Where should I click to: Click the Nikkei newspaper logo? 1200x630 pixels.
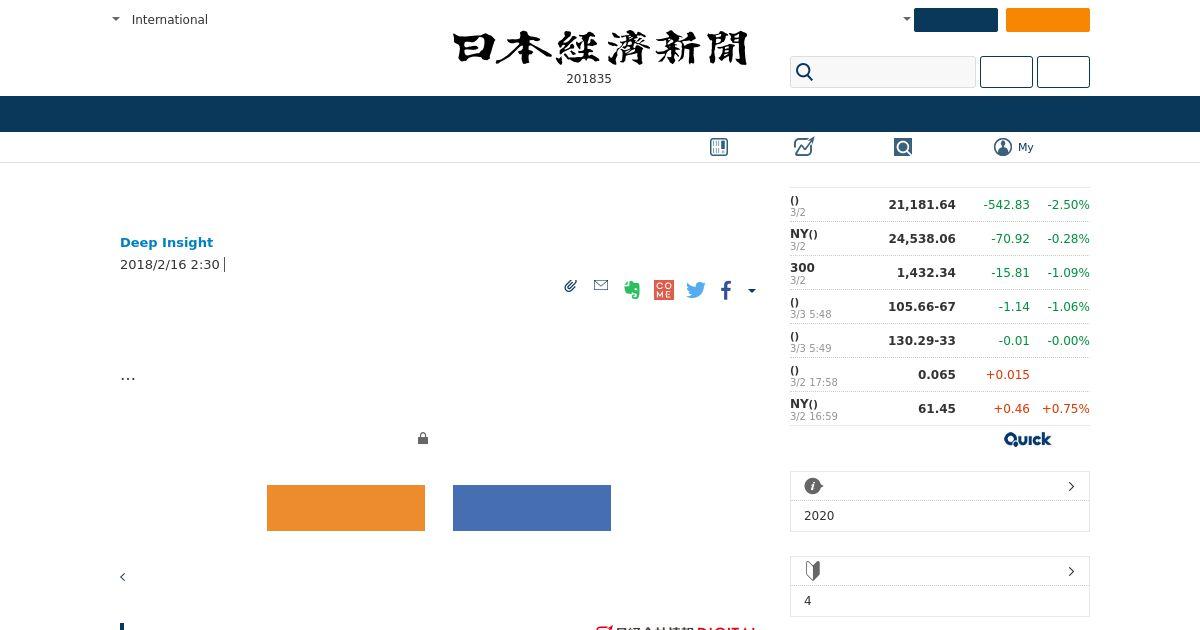600,48
